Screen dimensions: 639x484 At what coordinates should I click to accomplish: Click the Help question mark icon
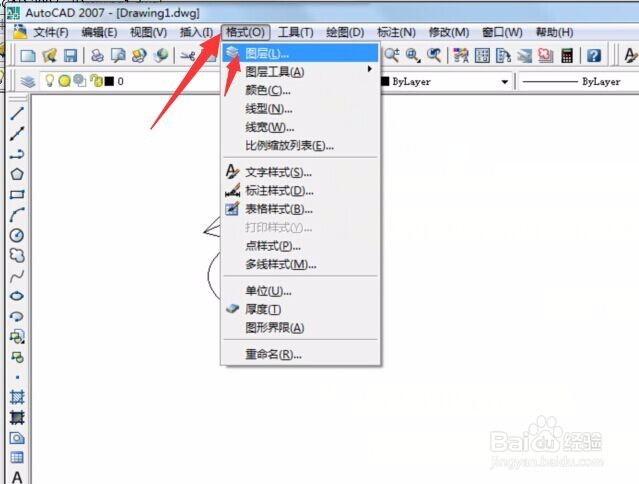coord(594,55)
